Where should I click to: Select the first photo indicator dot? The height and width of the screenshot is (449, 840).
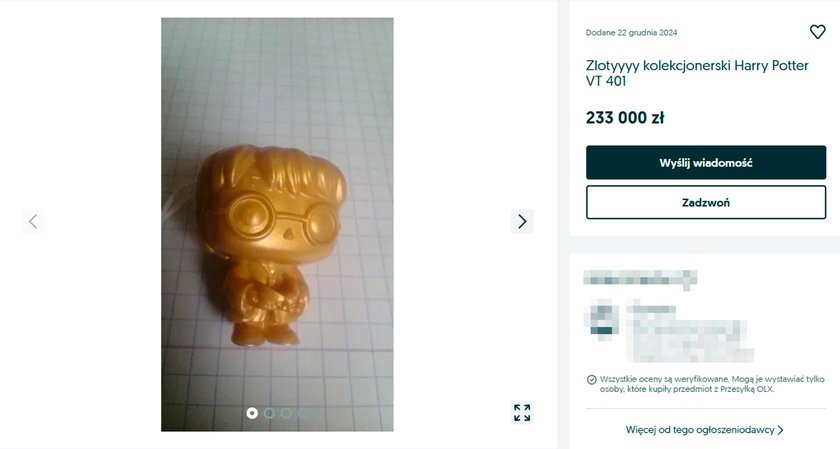252,413
